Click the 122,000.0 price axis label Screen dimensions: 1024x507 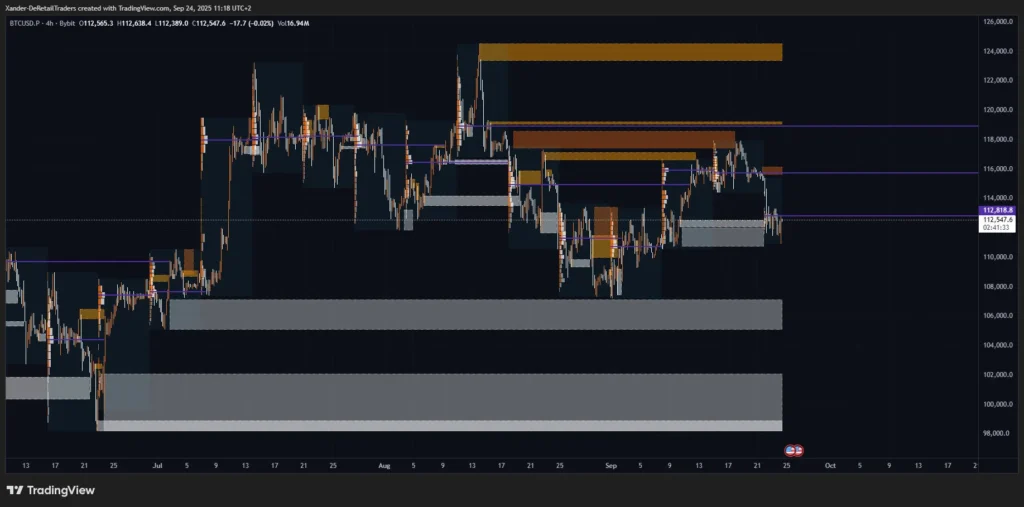[x=997, y=80]
